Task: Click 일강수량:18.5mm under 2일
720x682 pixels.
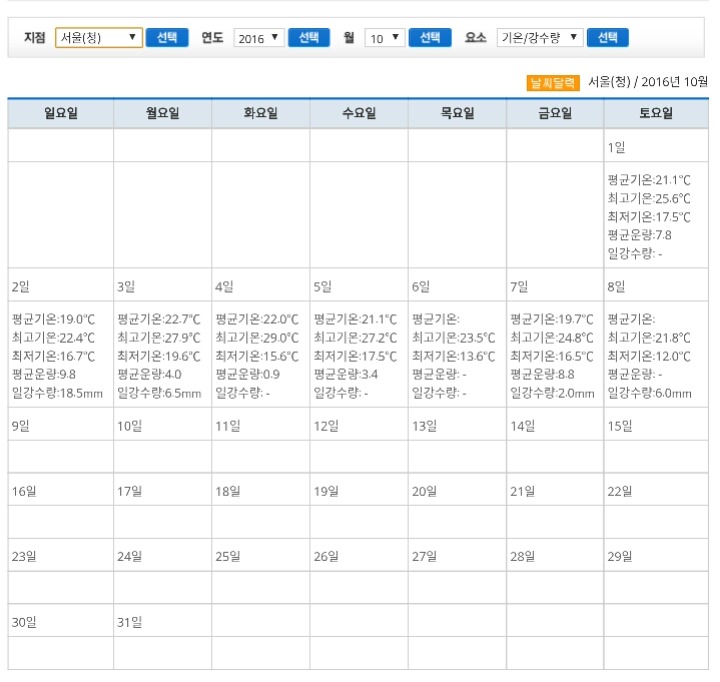Action: [x=57, y=393]
